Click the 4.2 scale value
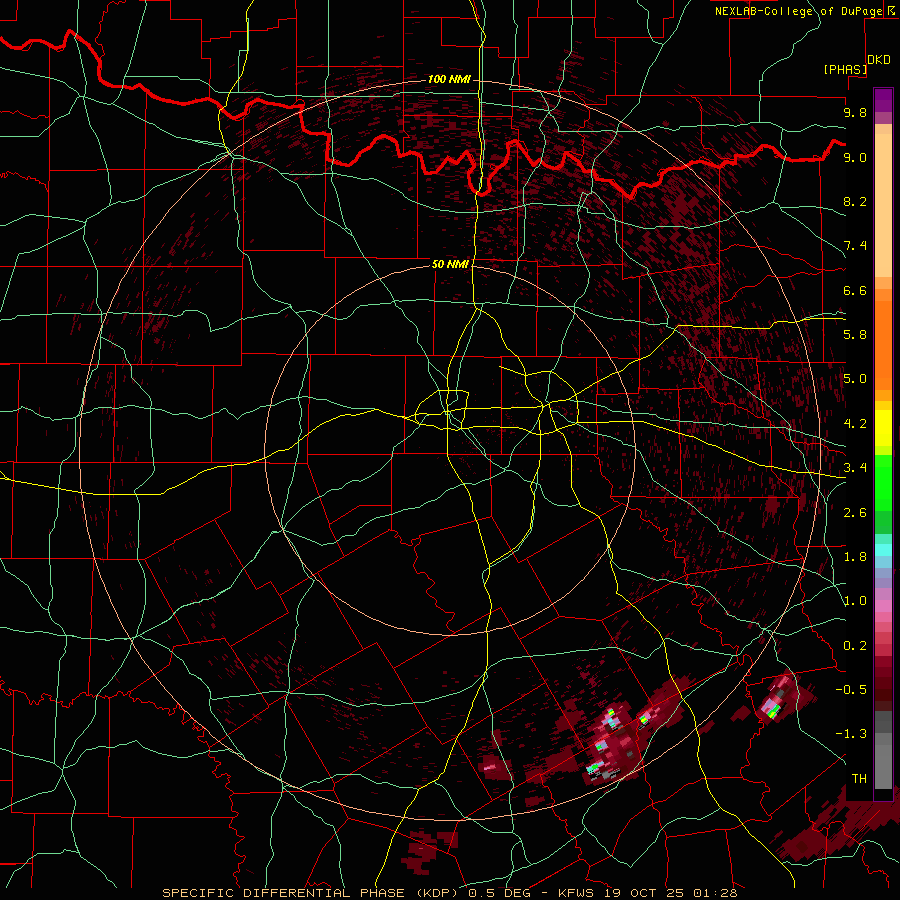The image size is (900, 900). [x=855, y=424]
